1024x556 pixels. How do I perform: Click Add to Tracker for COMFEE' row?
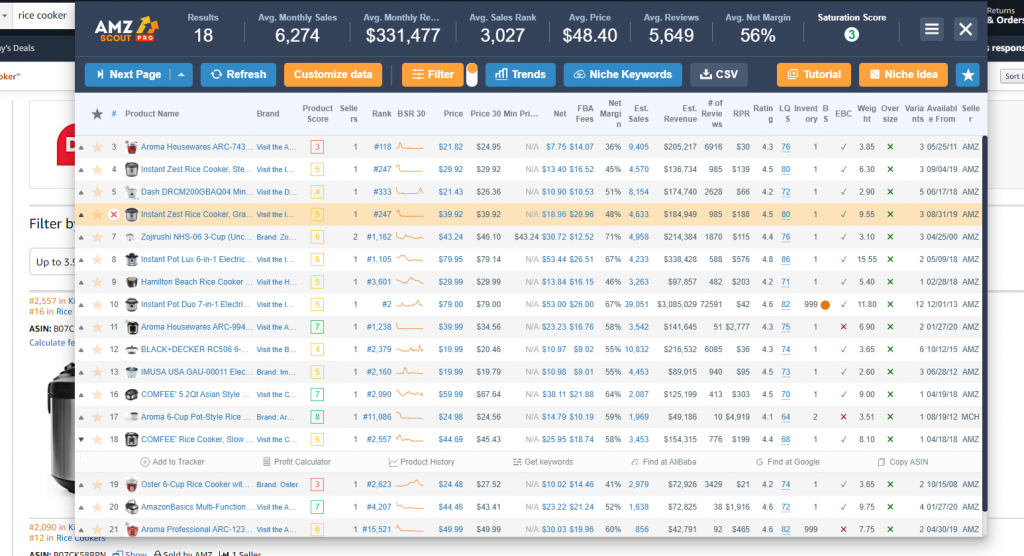172,462
